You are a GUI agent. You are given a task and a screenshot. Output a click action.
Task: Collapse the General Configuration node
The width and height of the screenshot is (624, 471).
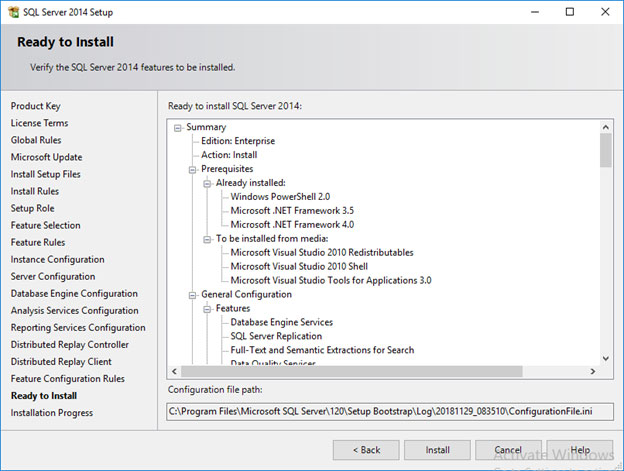click(193, 295)
